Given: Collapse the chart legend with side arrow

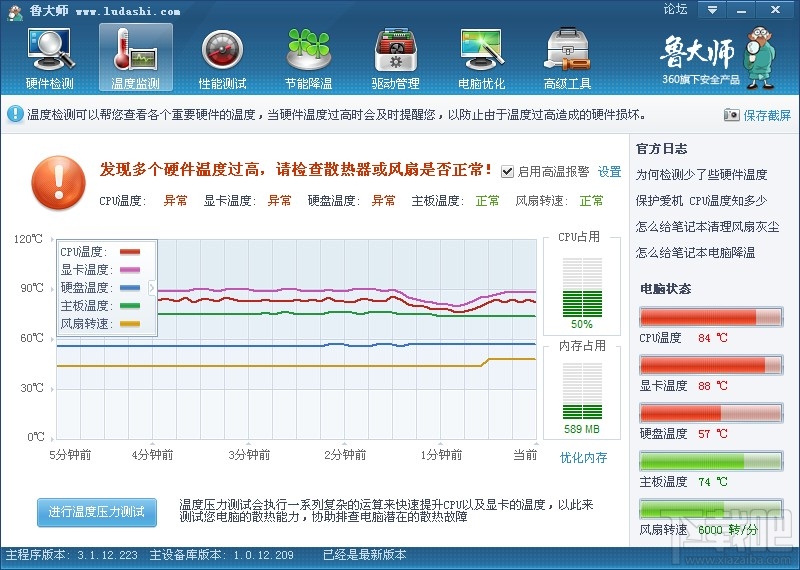Looking at the screenshot, I should (x=152, y=288).
